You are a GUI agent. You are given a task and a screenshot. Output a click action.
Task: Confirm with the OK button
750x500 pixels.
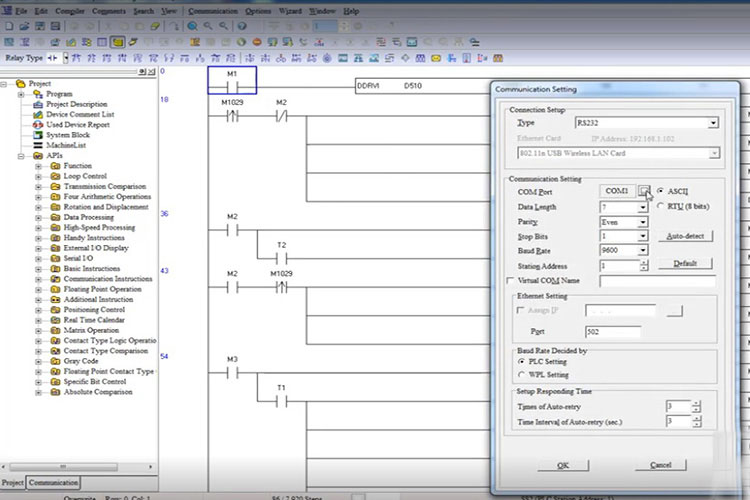(563, 465)
